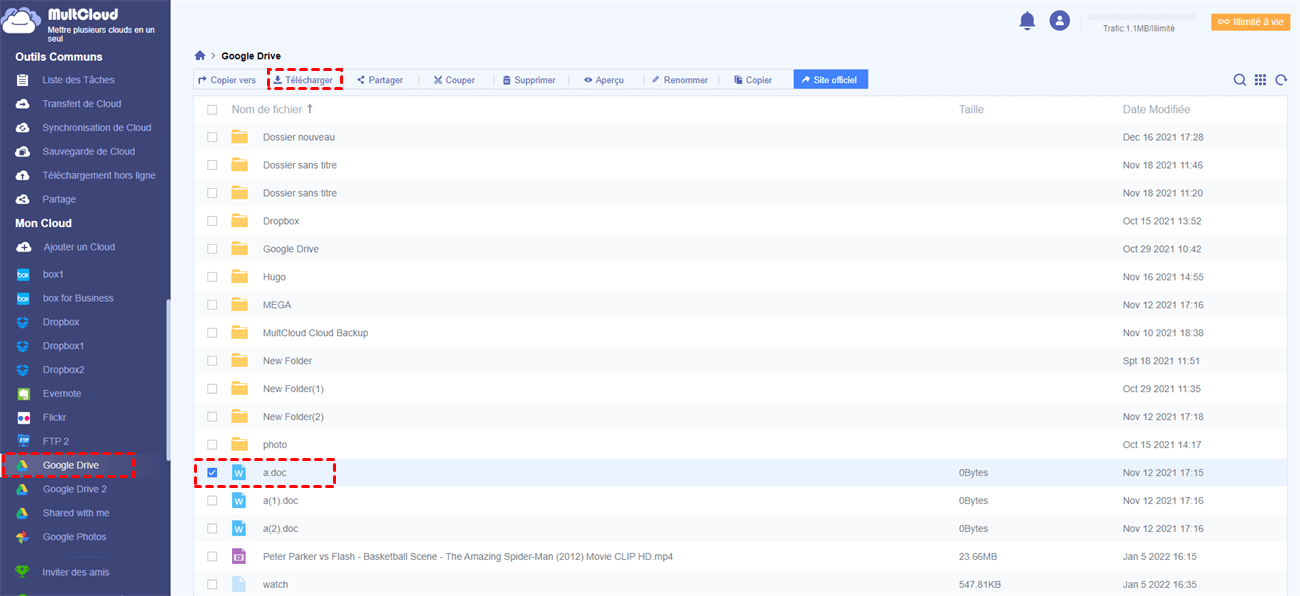Click Supprimer in the toolbar
1300x596 pixels.
[529, 80]
